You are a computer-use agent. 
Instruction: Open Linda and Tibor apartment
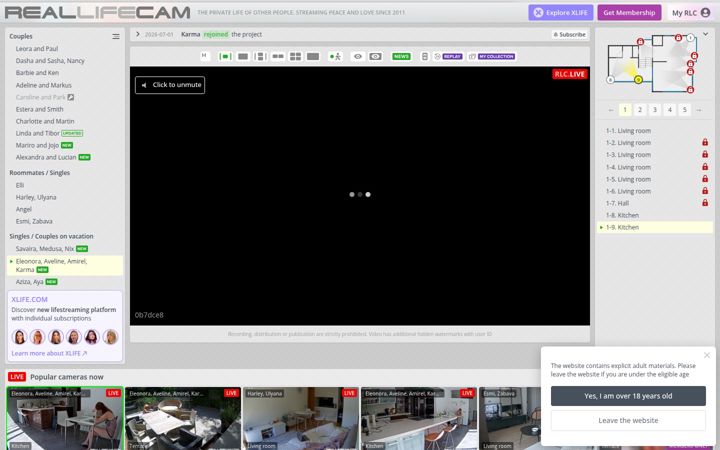click(38, 133)
